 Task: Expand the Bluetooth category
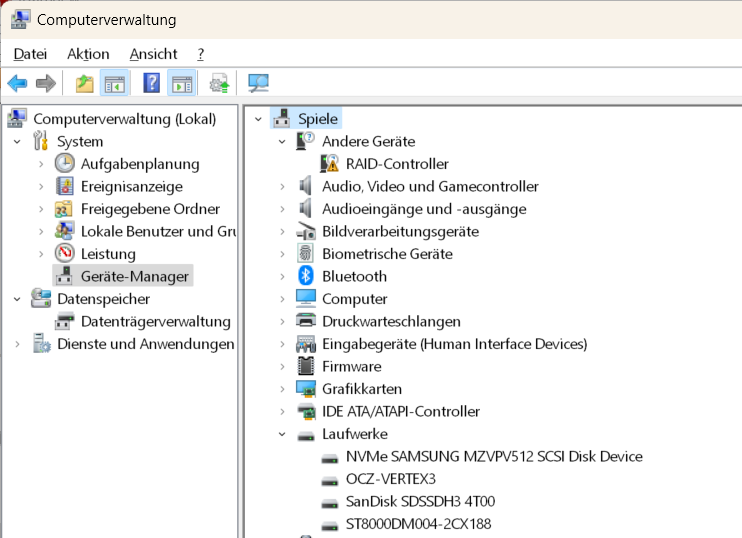pos(283,276)
